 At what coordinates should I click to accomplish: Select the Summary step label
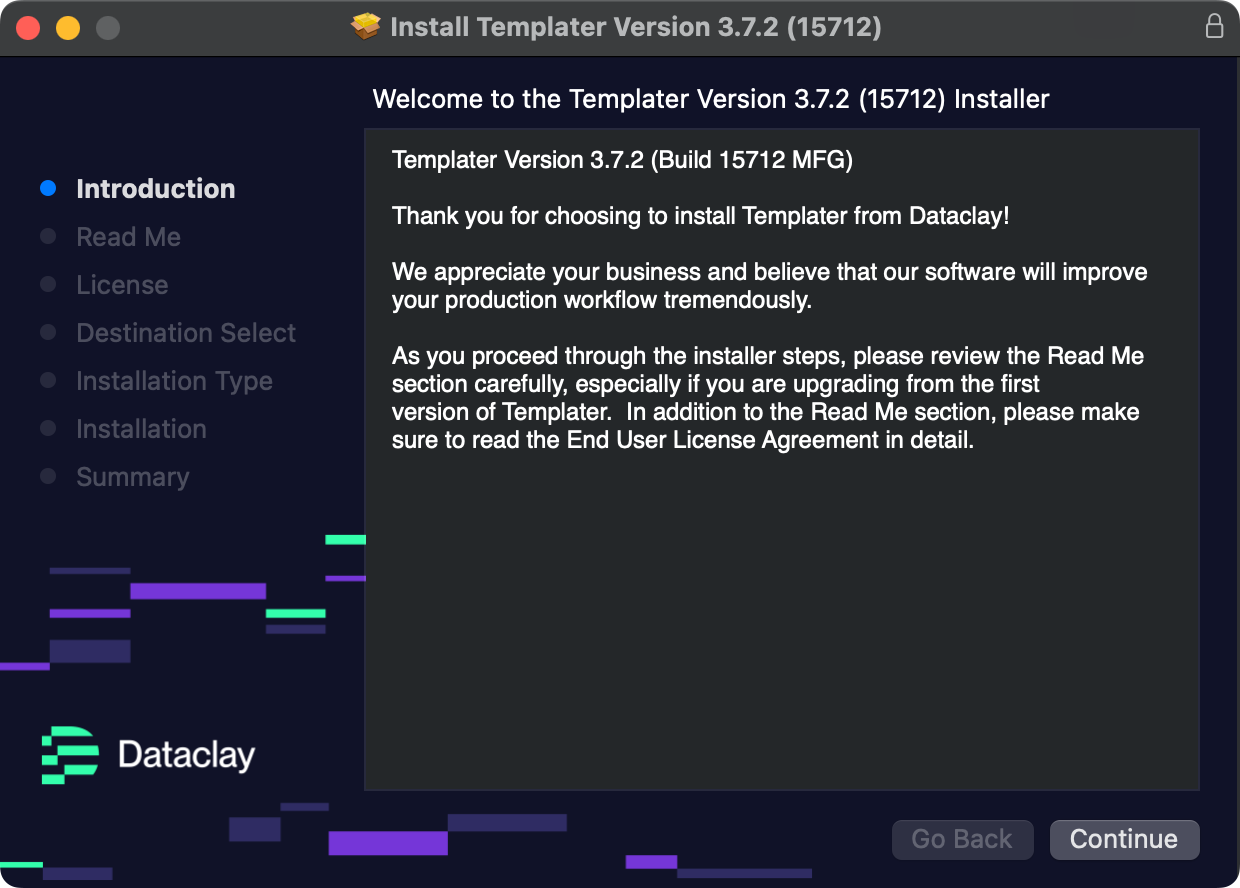click(x=133, y=477)
